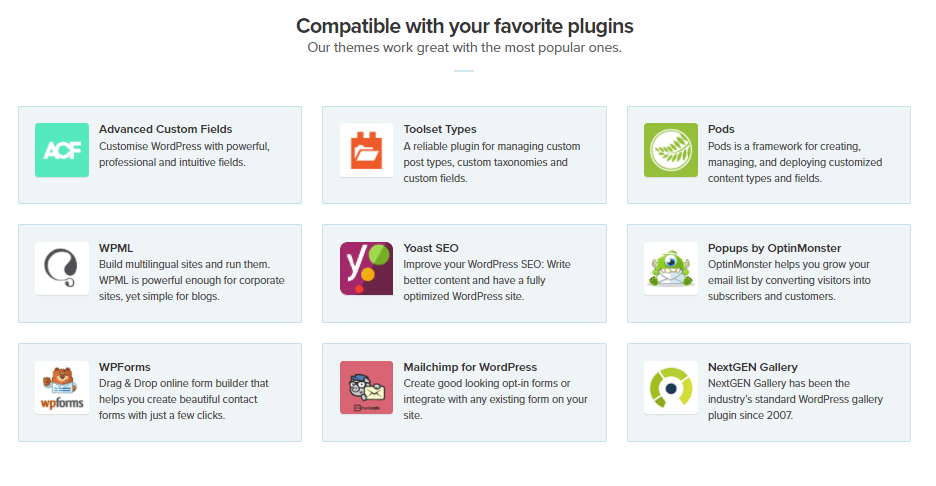The image size is (936, 486).
Task: Click the NextGEN Gallery heading
Action: click(753, 367)
